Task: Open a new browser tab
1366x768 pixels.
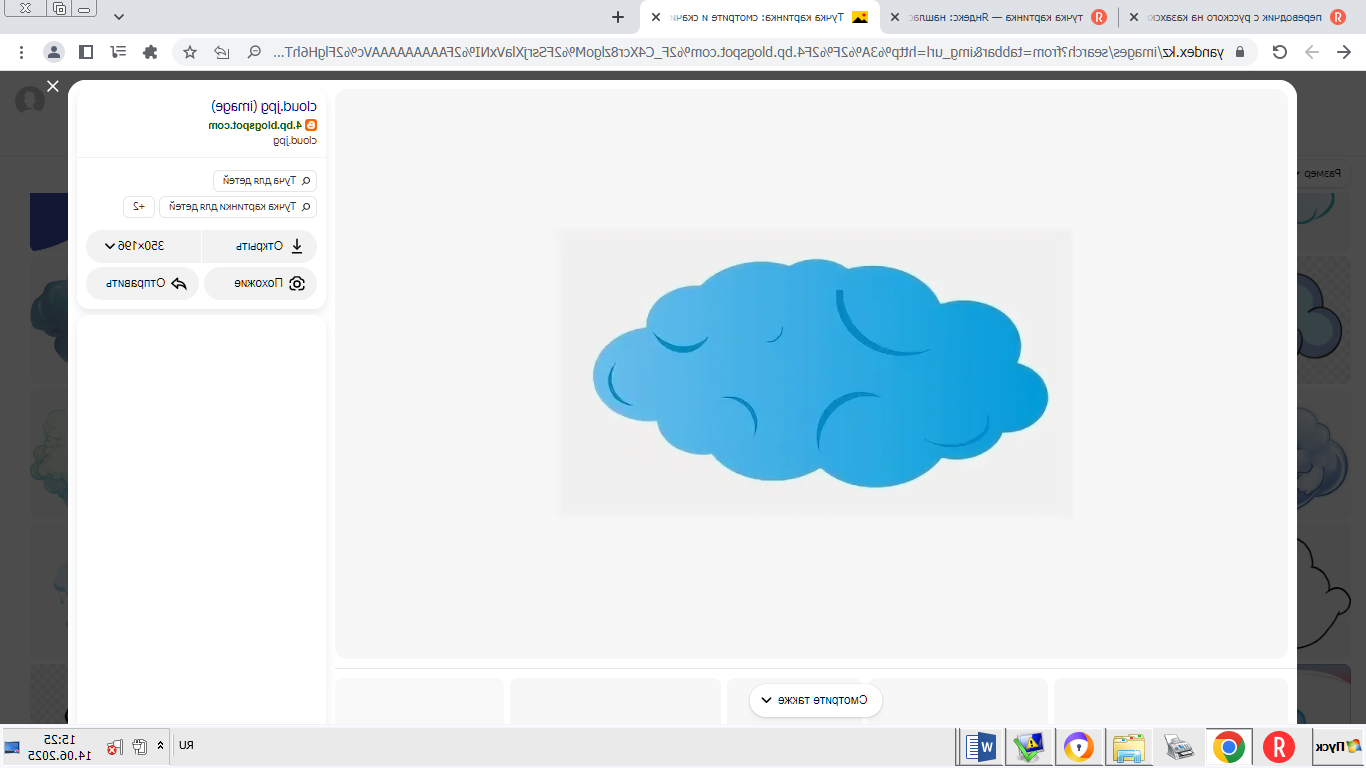Action: coord(618,17)
